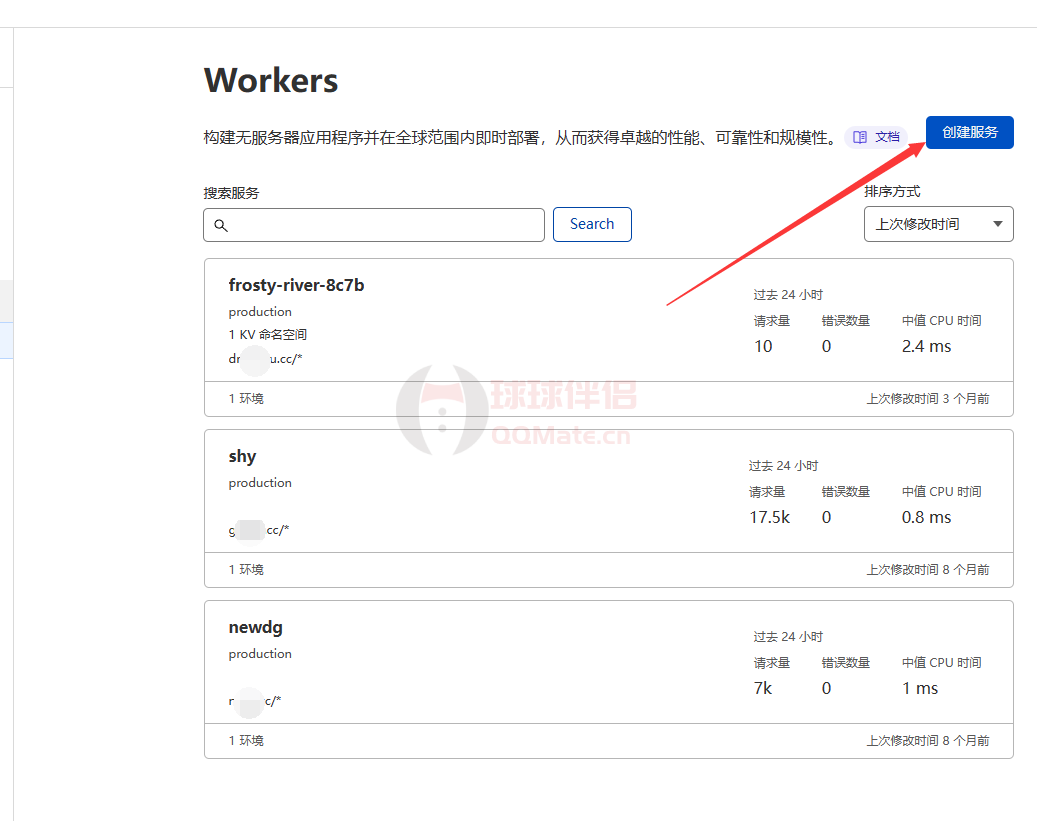Open the shy worker service

[242, 456]
